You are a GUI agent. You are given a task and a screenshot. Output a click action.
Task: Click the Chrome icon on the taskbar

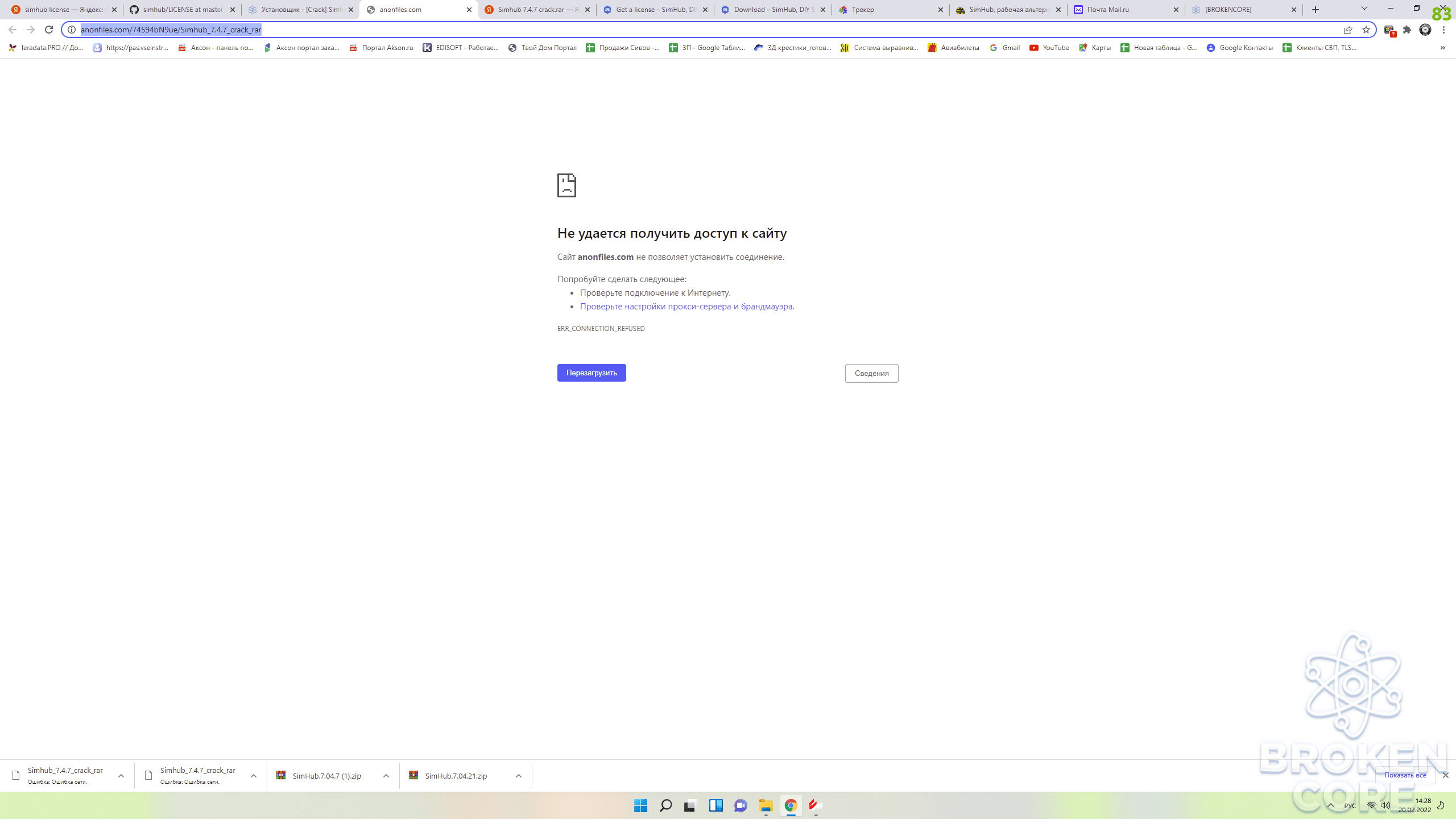click(791, 805)
